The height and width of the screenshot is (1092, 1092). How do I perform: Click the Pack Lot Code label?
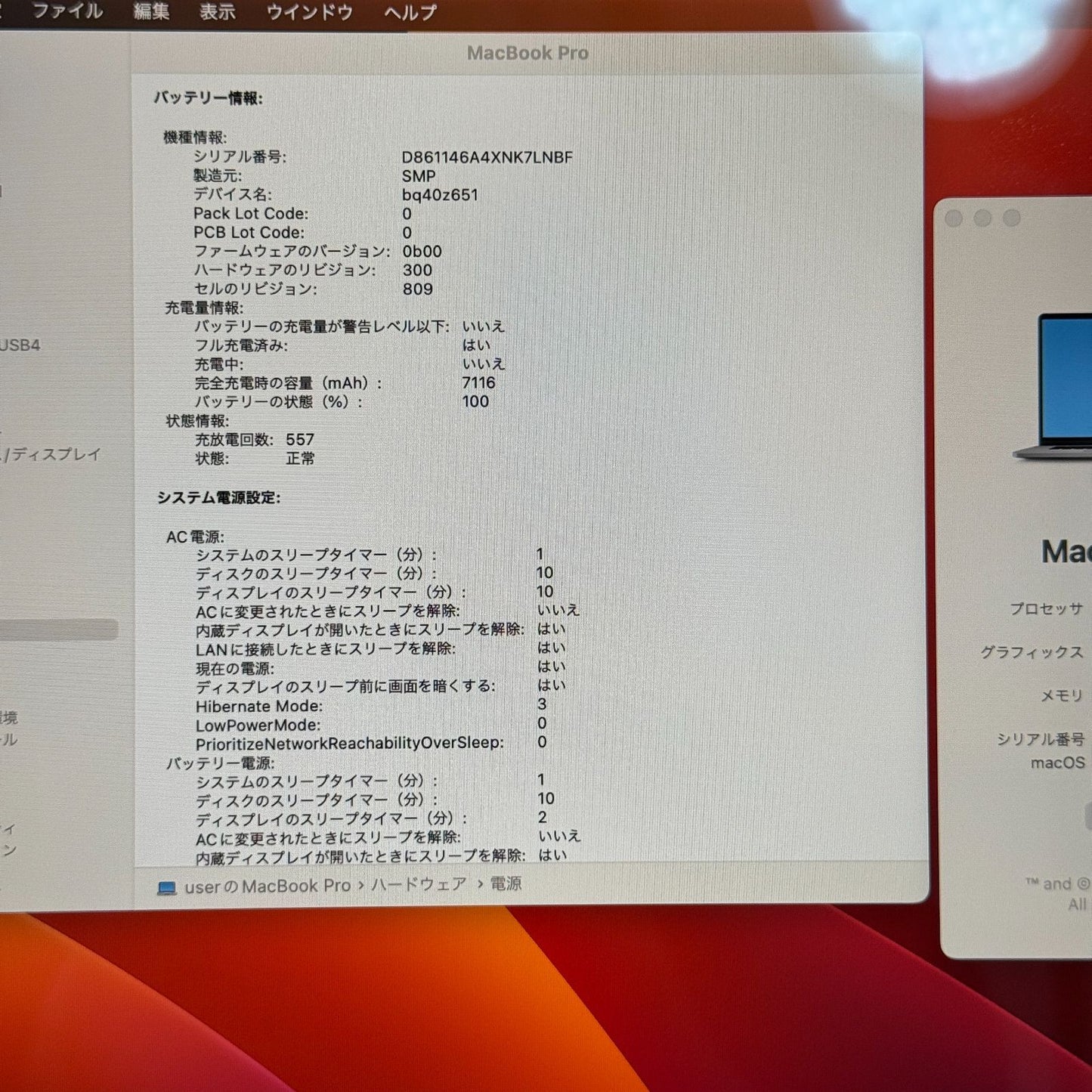pyautogui.click(x=251, y=214)
